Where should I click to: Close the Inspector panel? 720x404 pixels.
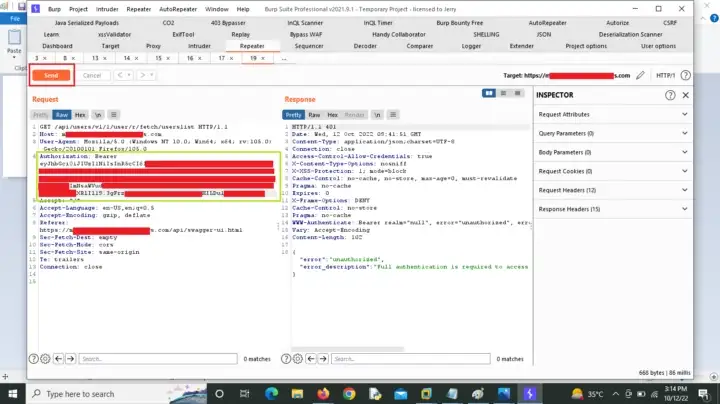click(685, 95)
